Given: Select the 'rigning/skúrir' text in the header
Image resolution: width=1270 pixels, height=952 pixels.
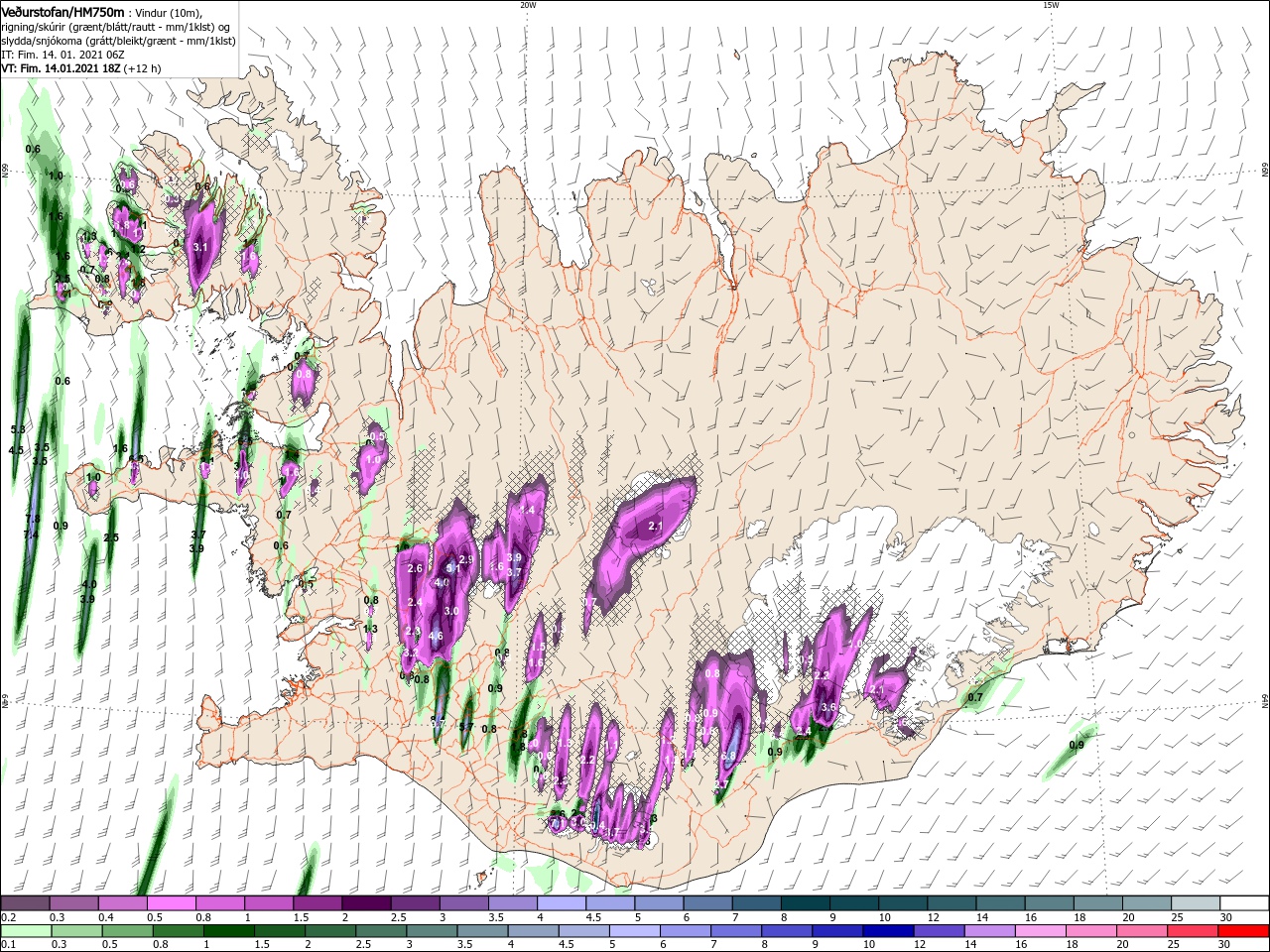Looking at the screenshot, I should pyautogui.click(x=35, y=27).
